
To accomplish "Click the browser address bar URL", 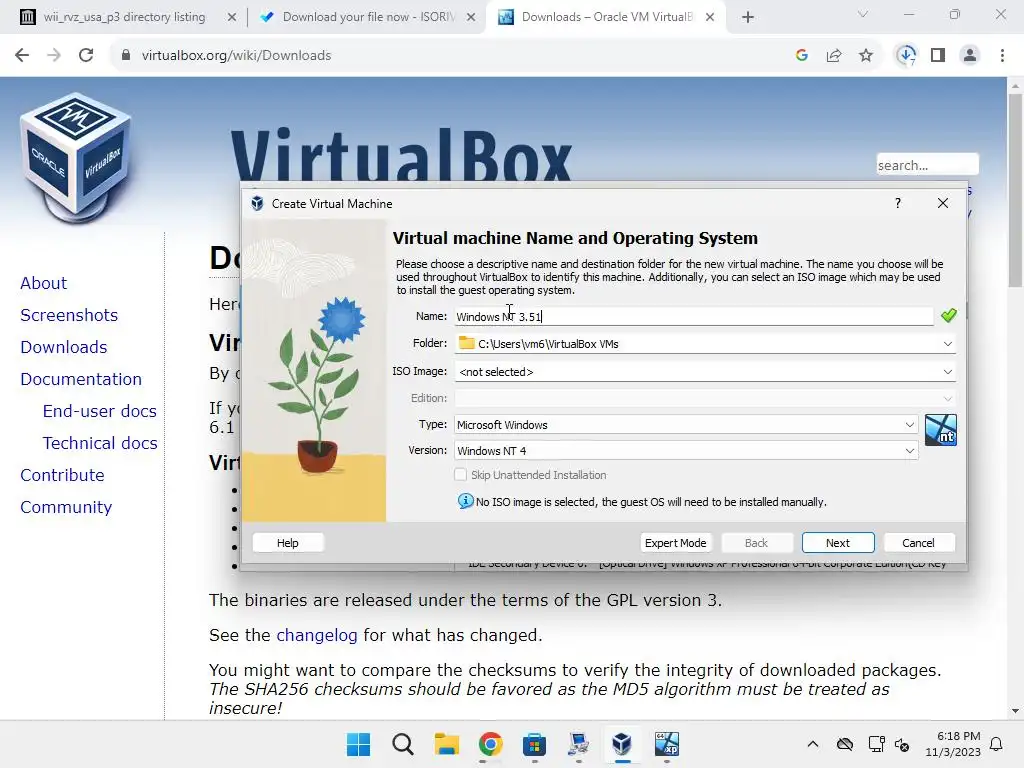I will 236,56.
